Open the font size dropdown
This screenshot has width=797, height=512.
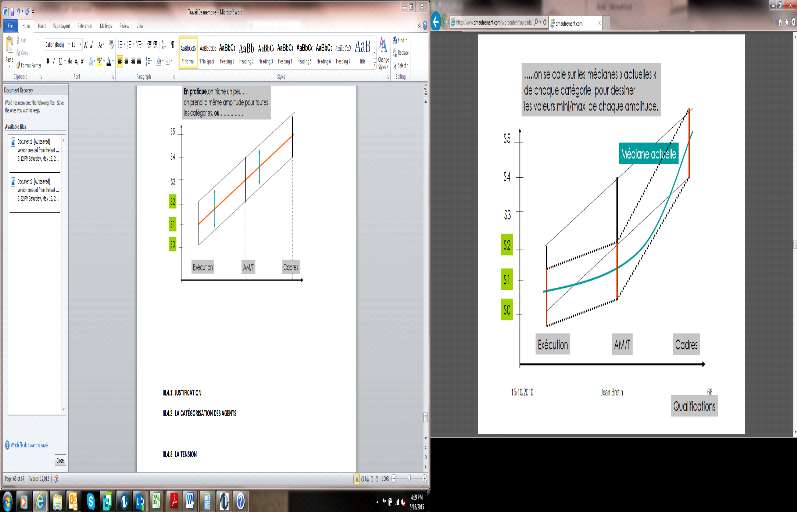tap(80, 45)
